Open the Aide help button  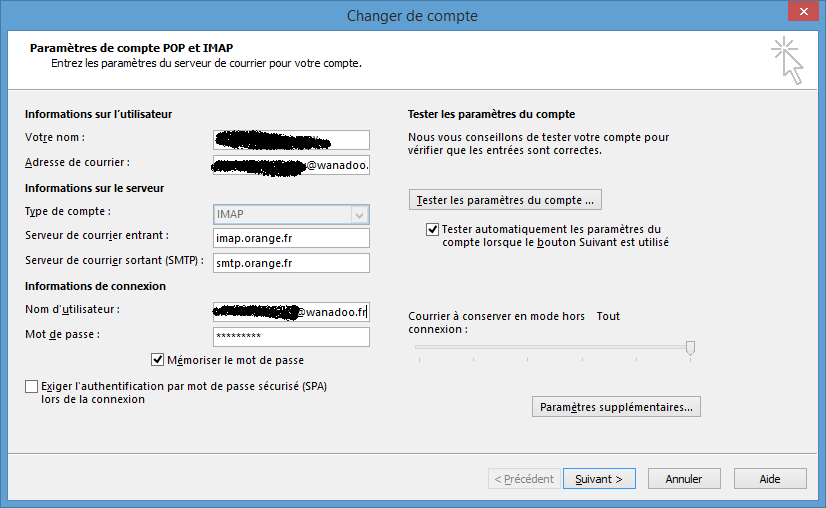(769, 479)
